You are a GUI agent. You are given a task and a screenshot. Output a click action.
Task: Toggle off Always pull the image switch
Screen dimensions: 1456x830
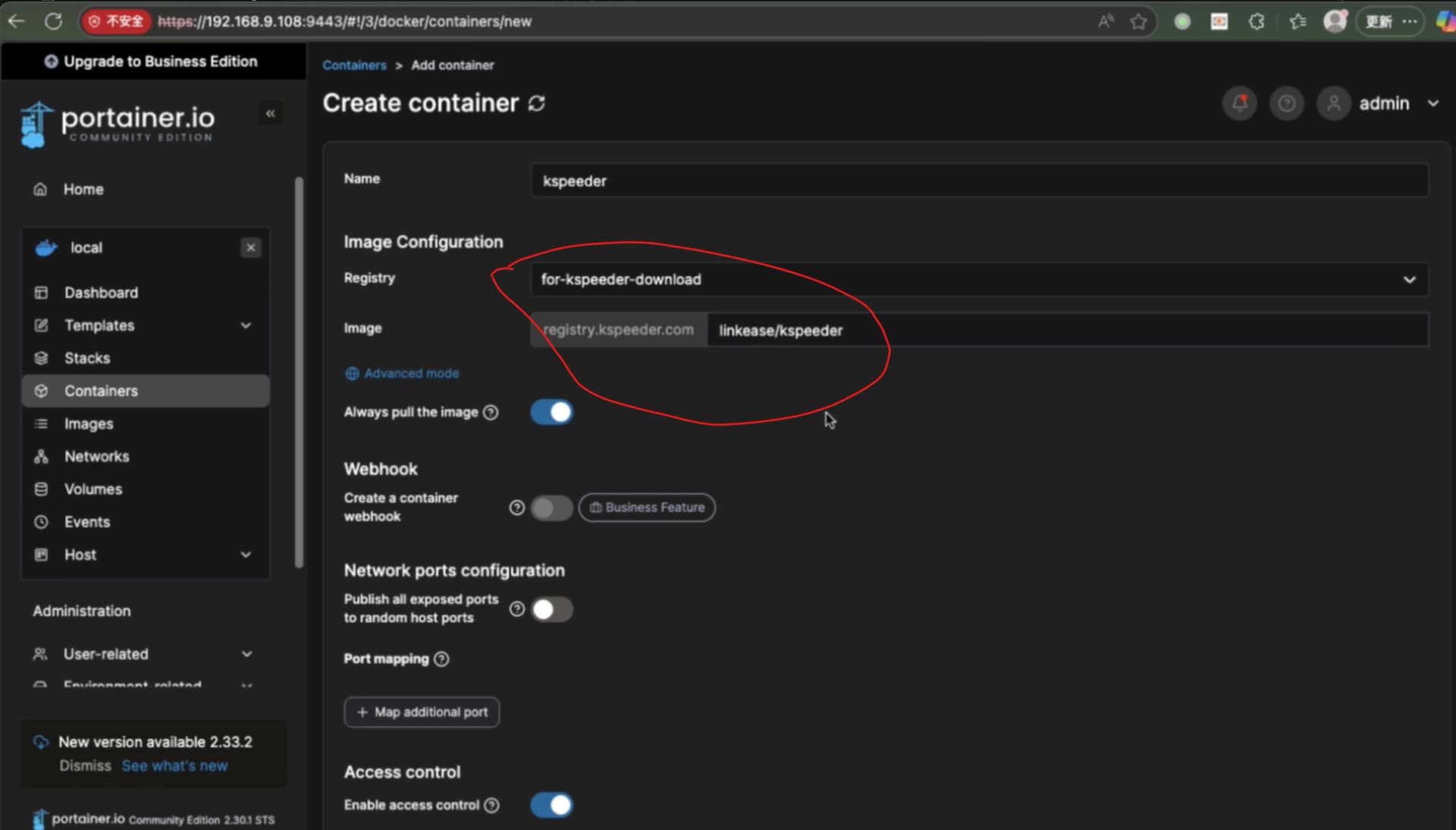click(x=551, y=412)
